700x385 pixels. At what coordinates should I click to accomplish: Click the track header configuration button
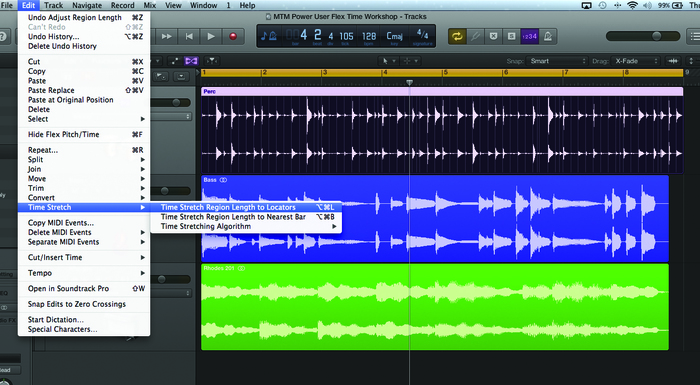(181, 76)
